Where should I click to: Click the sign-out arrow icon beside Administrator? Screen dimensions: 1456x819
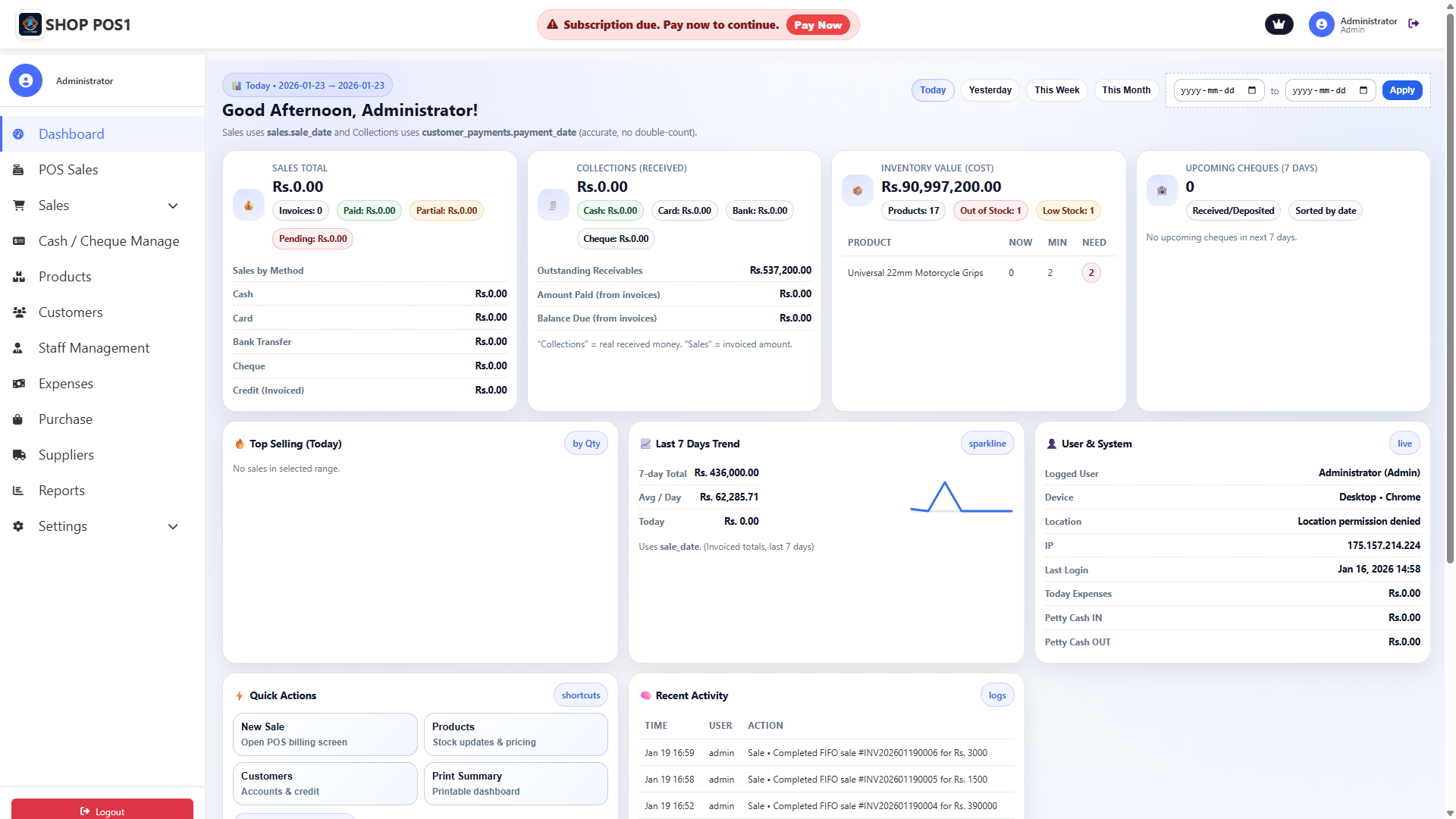point(1414,24)
